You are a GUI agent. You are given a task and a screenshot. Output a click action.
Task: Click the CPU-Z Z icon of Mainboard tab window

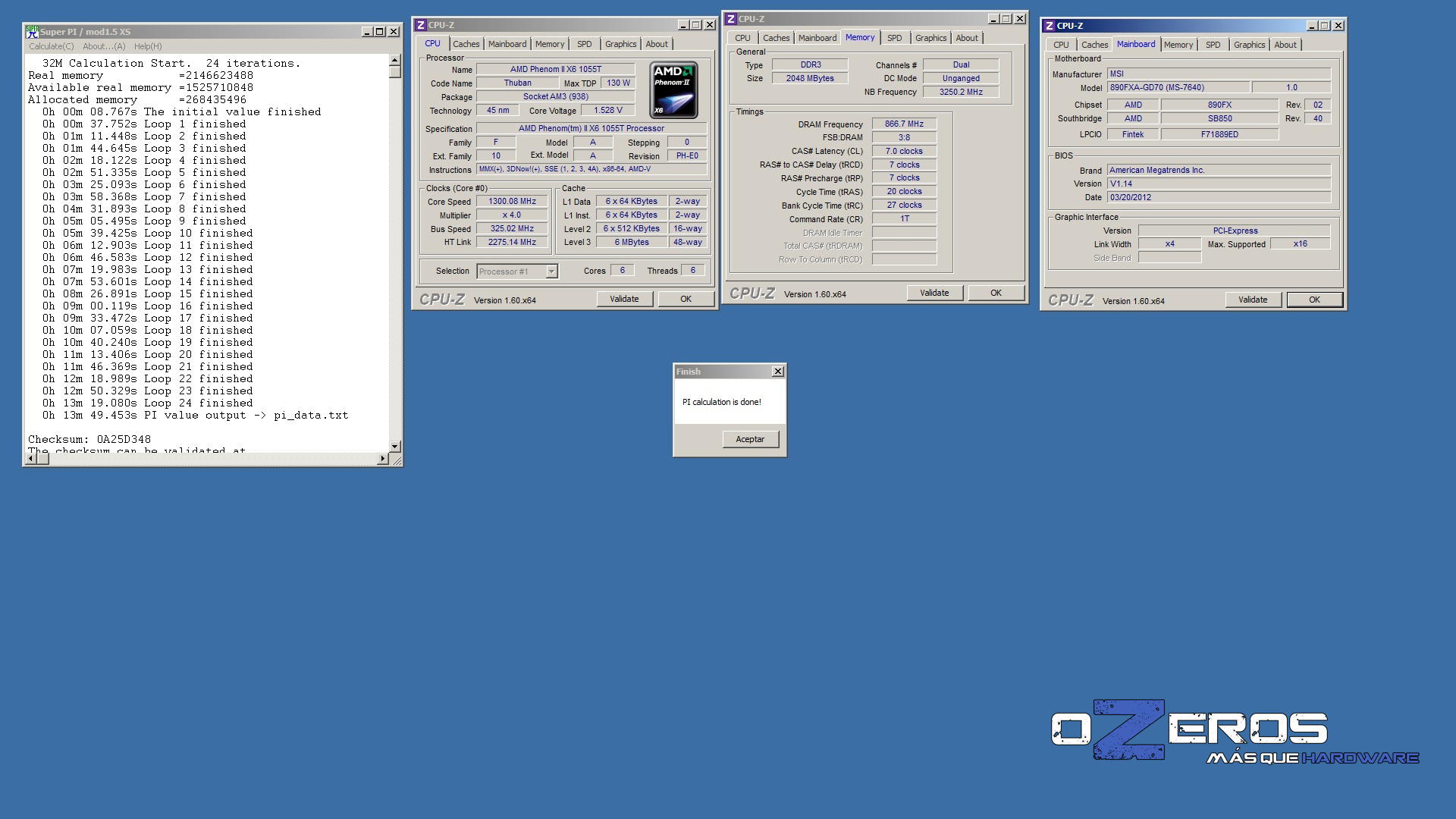coord(1050,26)
